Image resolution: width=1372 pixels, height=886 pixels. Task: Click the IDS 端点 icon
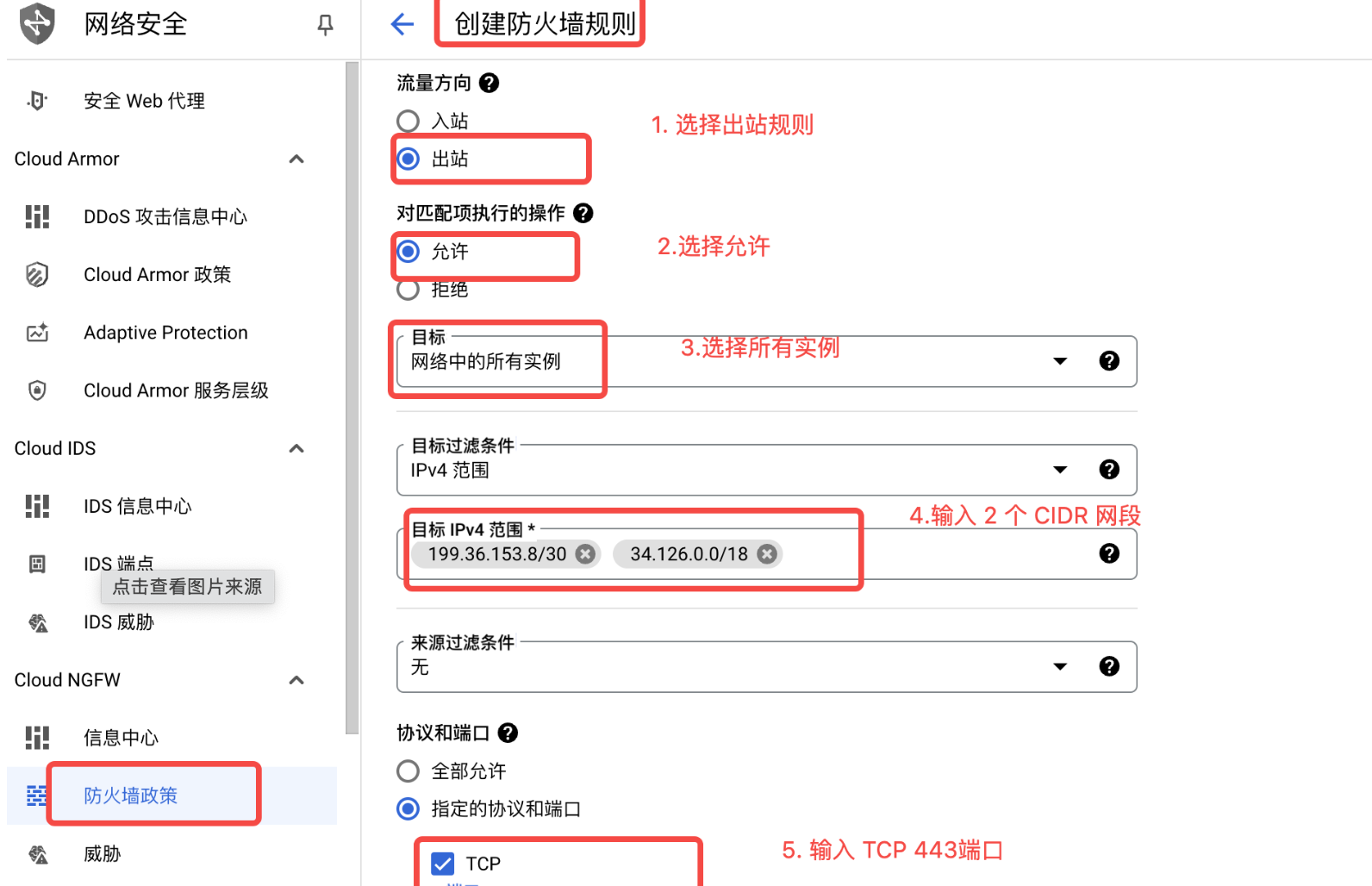click(37, 564)
